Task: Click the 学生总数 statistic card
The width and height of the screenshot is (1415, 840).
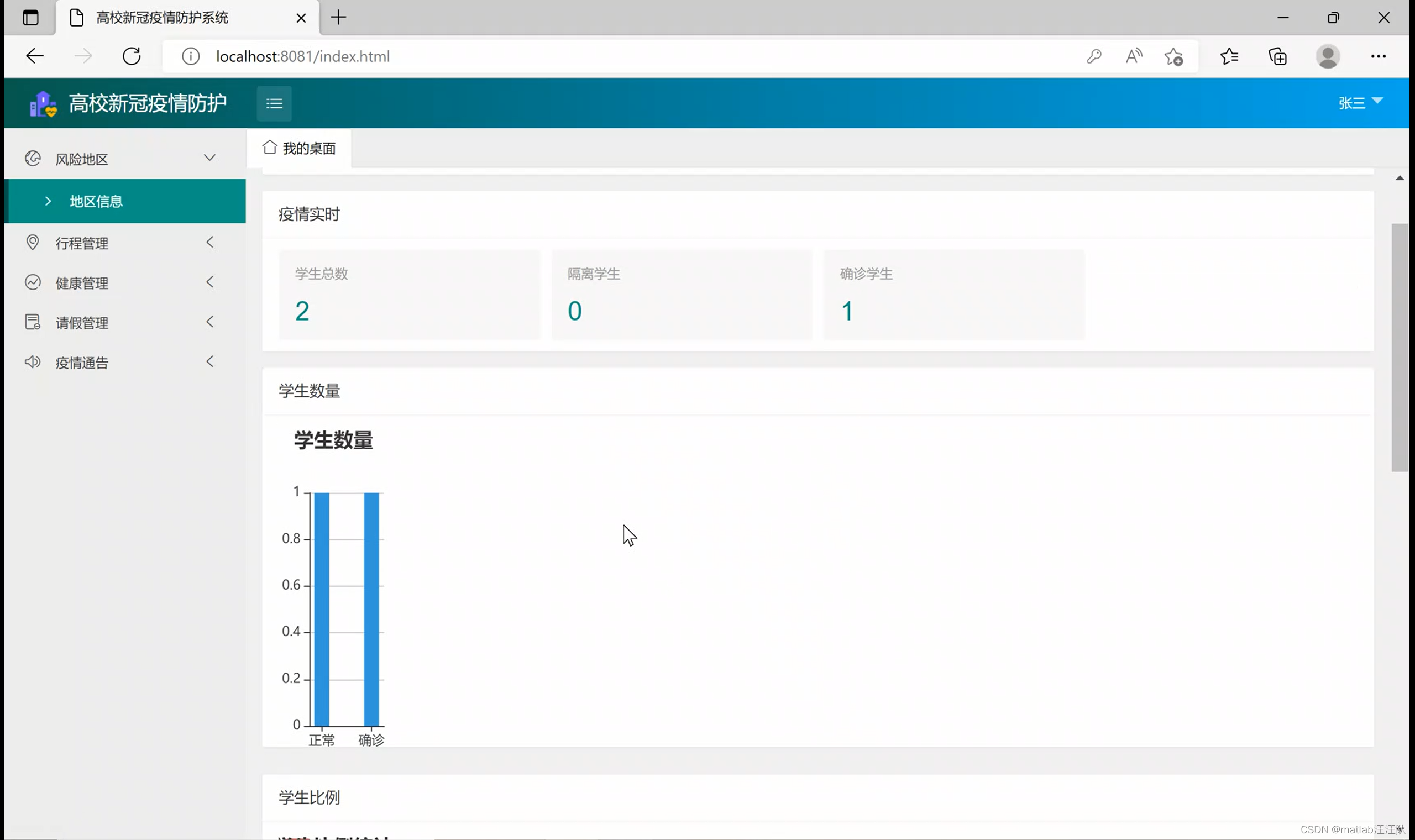Action: tap(409, 295)
